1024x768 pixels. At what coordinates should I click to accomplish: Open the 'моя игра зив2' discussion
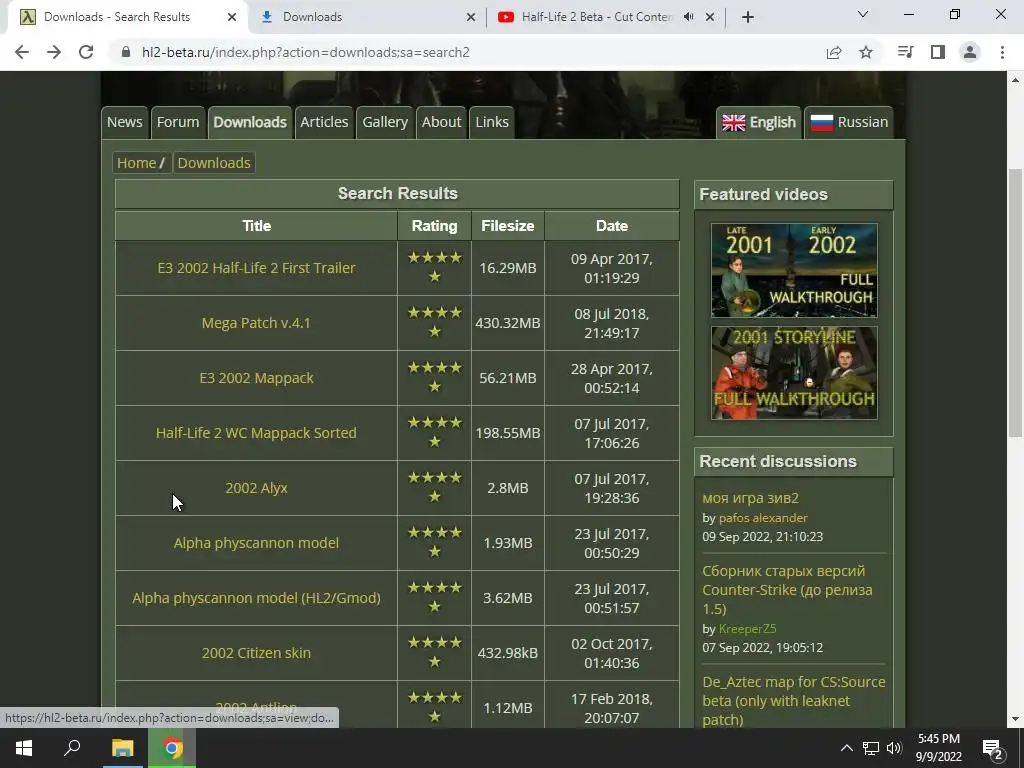tap(750, 498)
